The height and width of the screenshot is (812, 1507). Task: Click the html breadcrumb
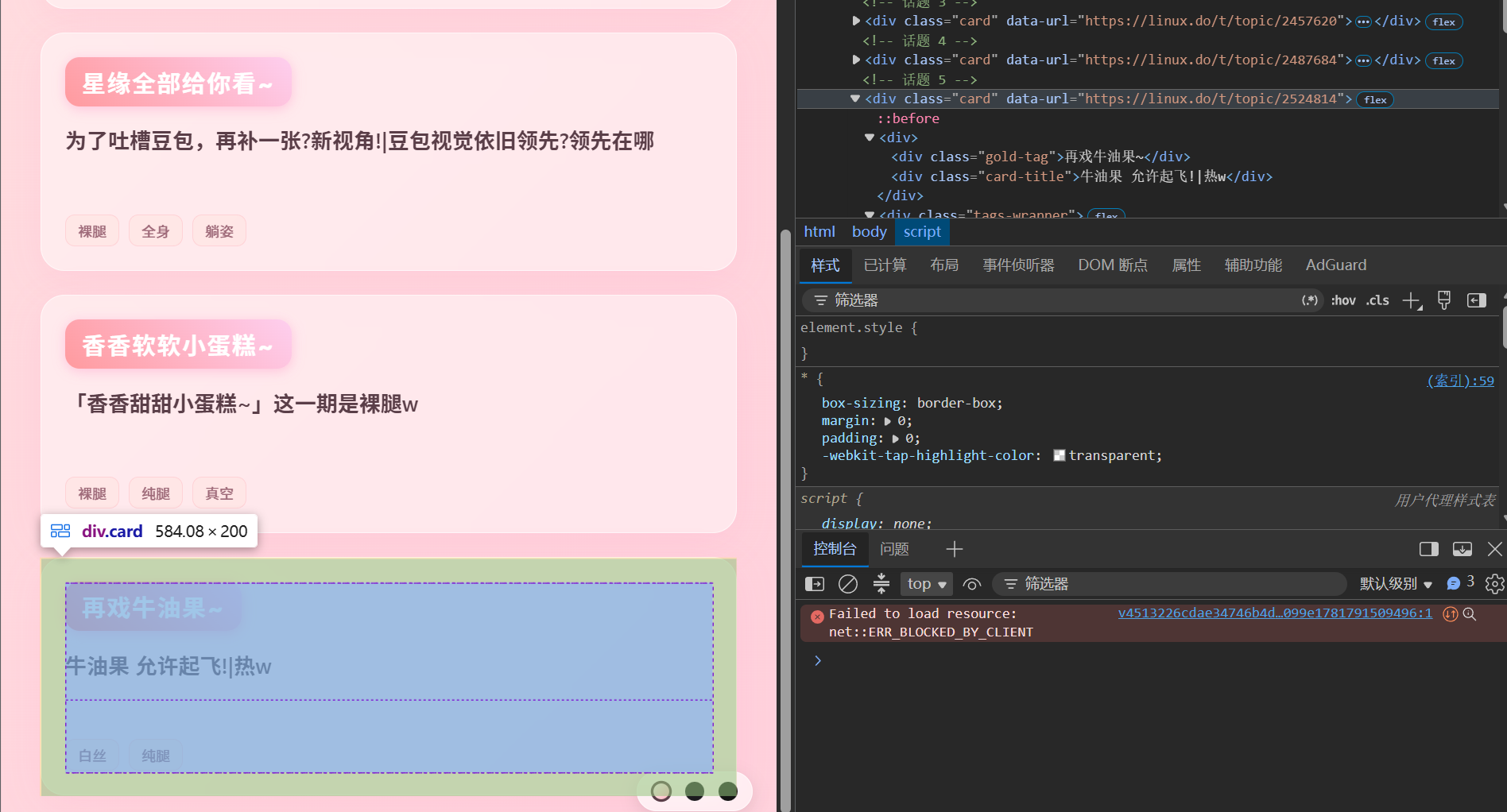819,232
